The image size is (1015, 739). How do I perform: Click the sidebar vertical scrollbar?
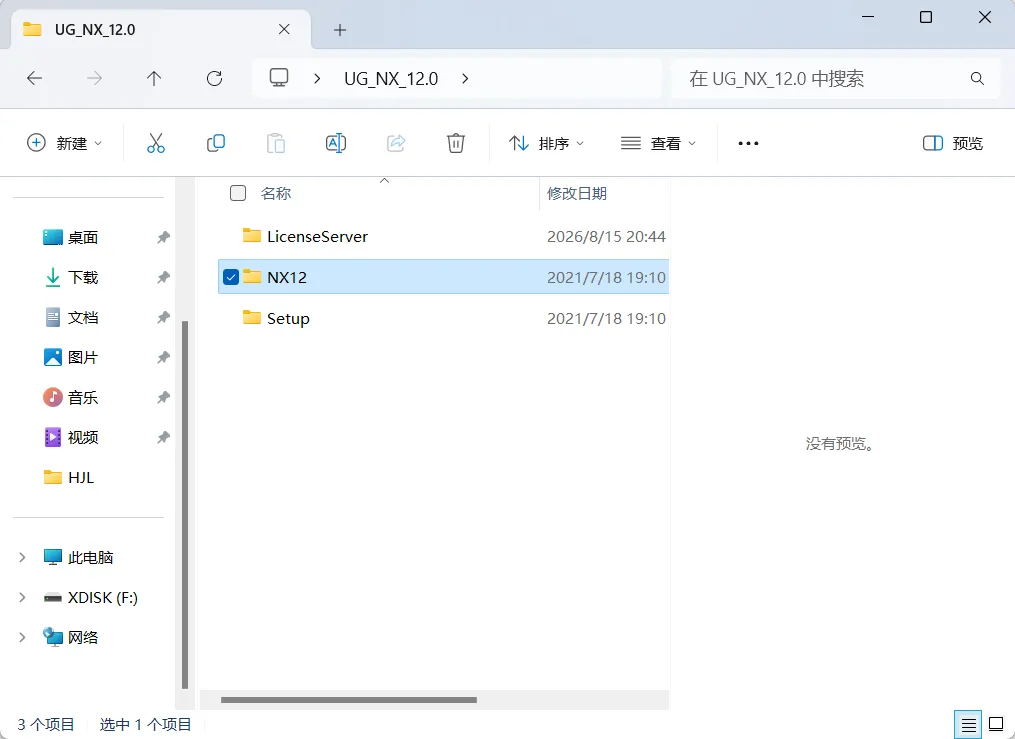(x=185, y=505)
